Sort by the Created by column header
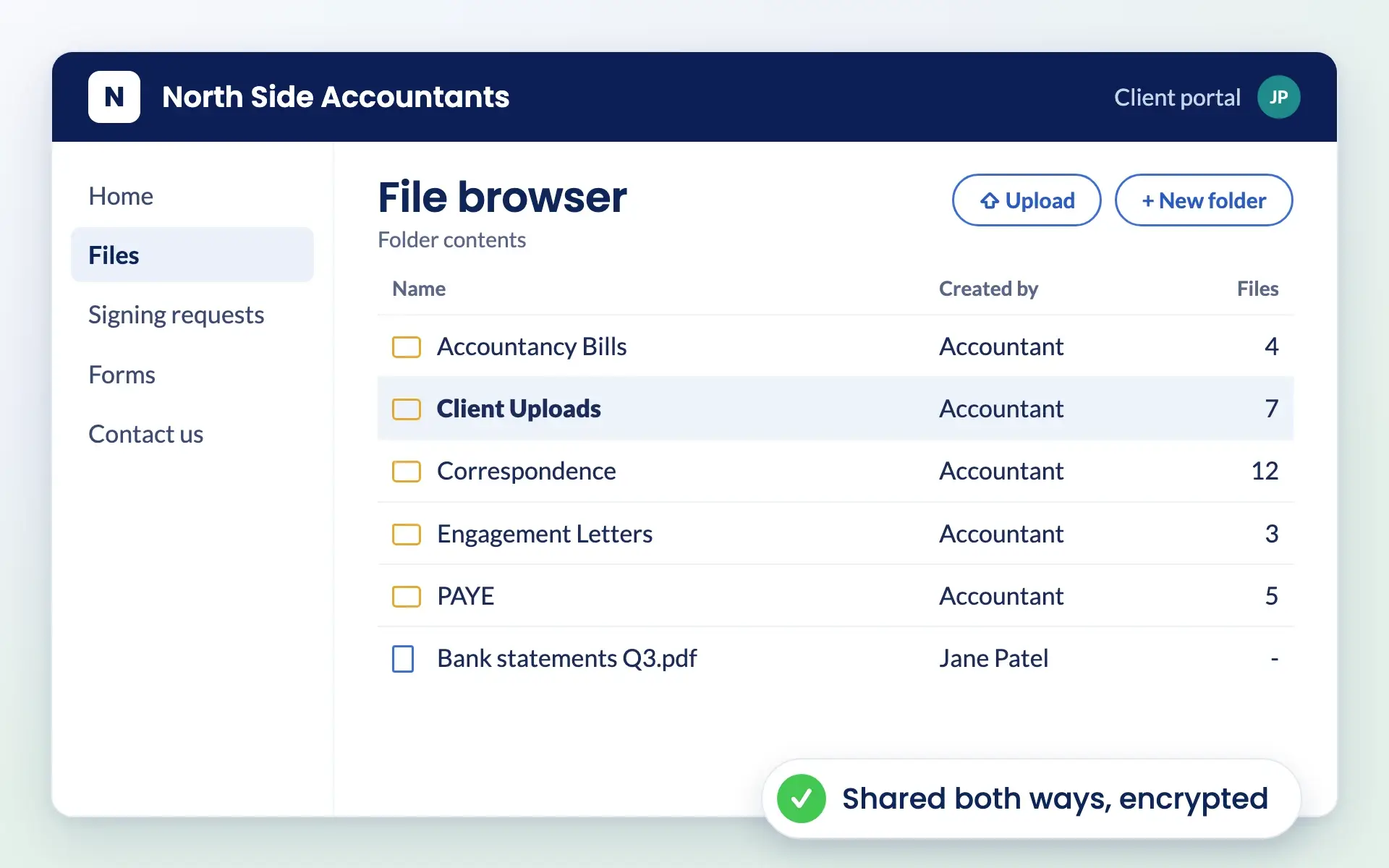Screen dimensions: 1389x868 pos(988,289)
